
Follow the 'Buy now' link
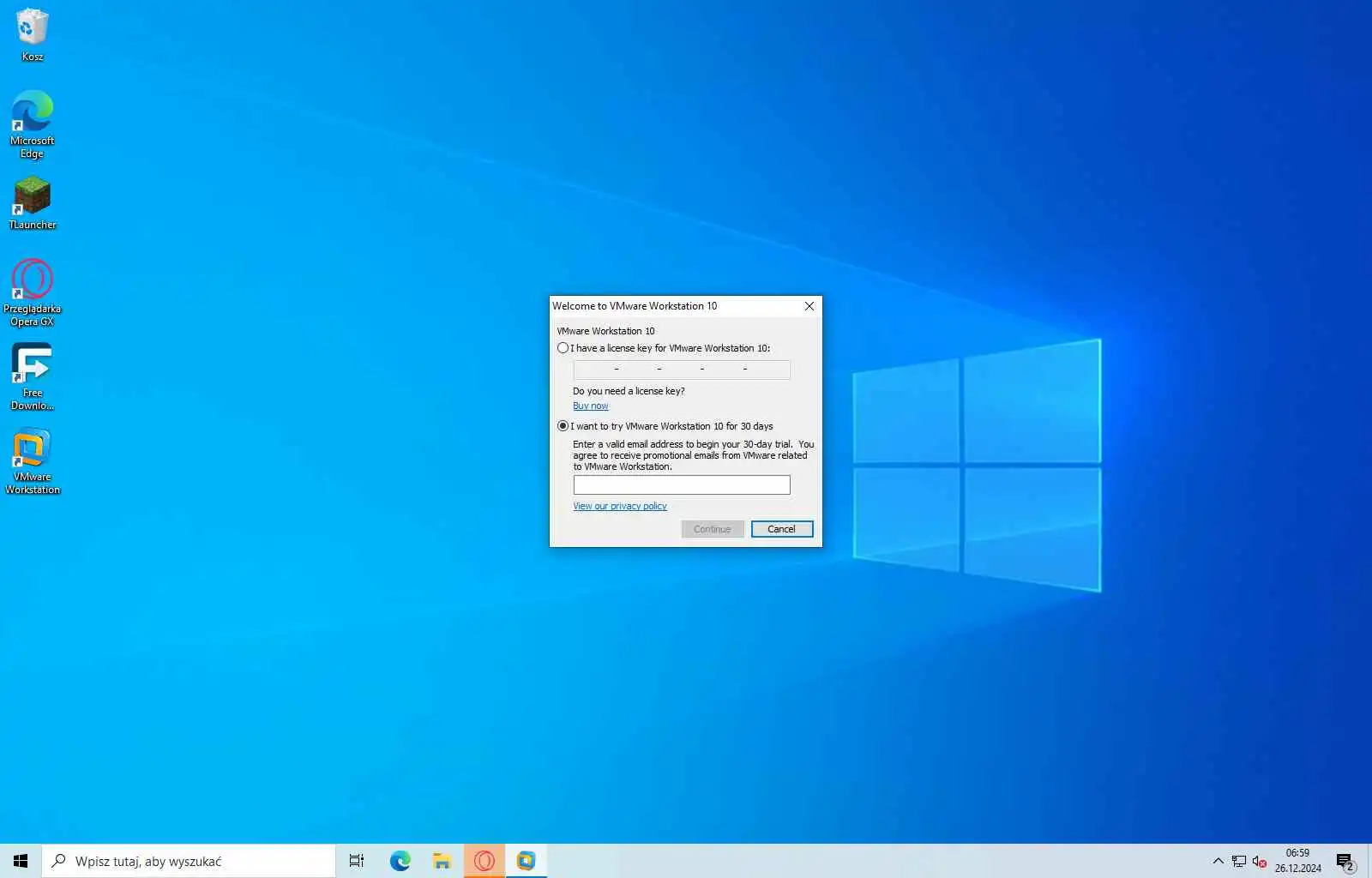(x=590, y=406)
